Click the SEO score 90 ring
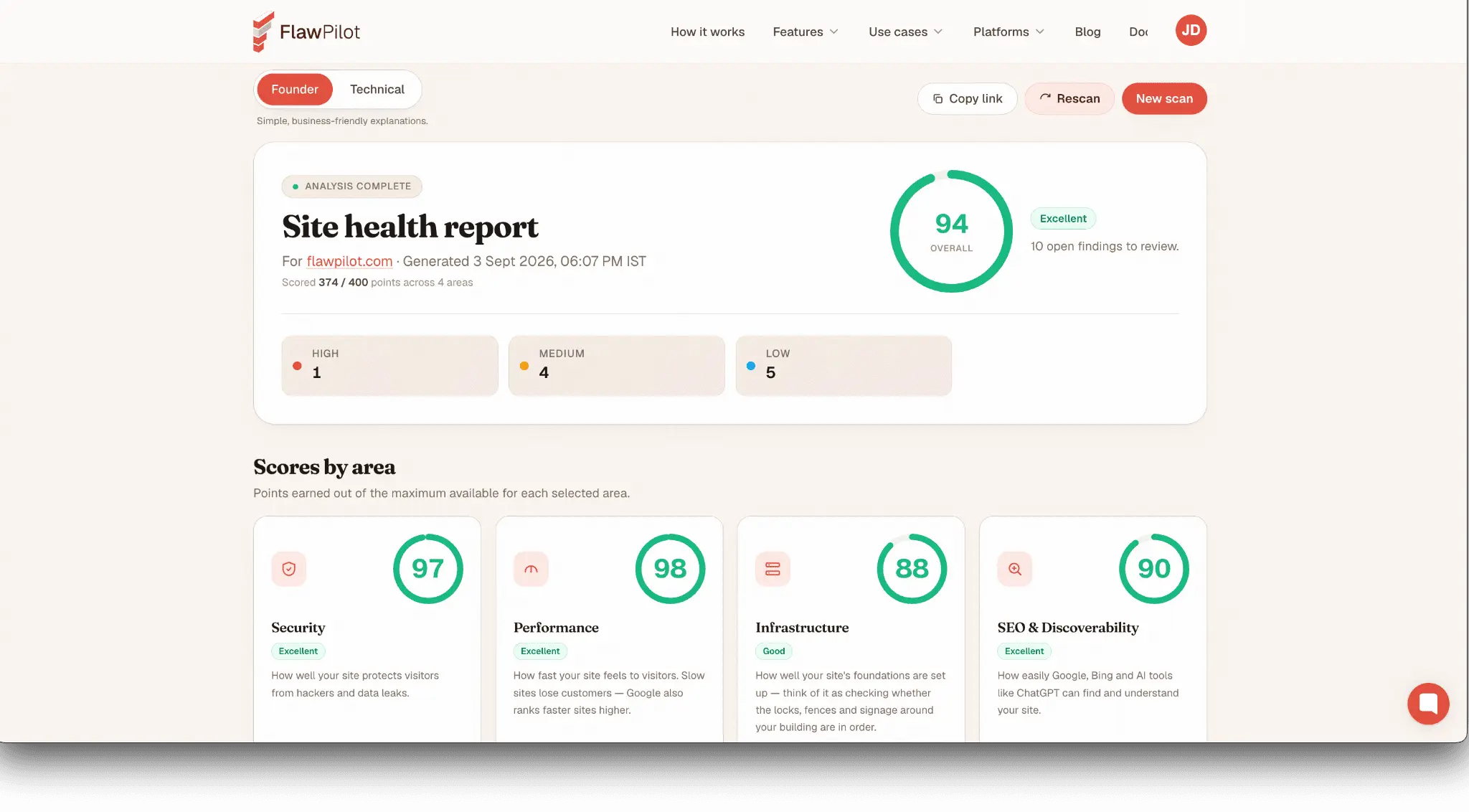The height and width of the screenshot is (812, 1469). pyautogui.click(x=1154, y=569)
